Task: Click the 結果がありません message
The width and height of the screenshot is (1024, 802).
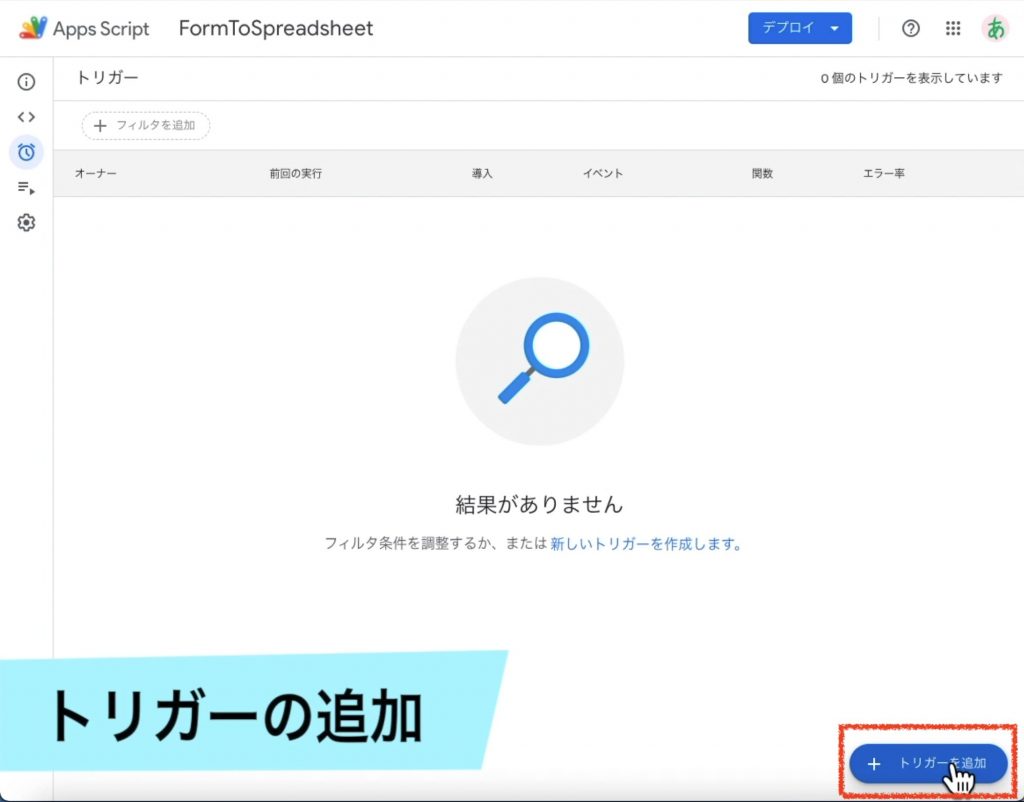Action: tap(539, 504)
